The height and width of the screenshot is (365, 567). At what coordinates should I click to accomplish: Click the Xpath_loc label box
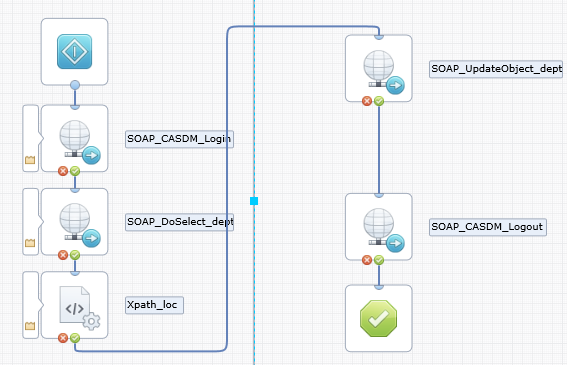154,305
